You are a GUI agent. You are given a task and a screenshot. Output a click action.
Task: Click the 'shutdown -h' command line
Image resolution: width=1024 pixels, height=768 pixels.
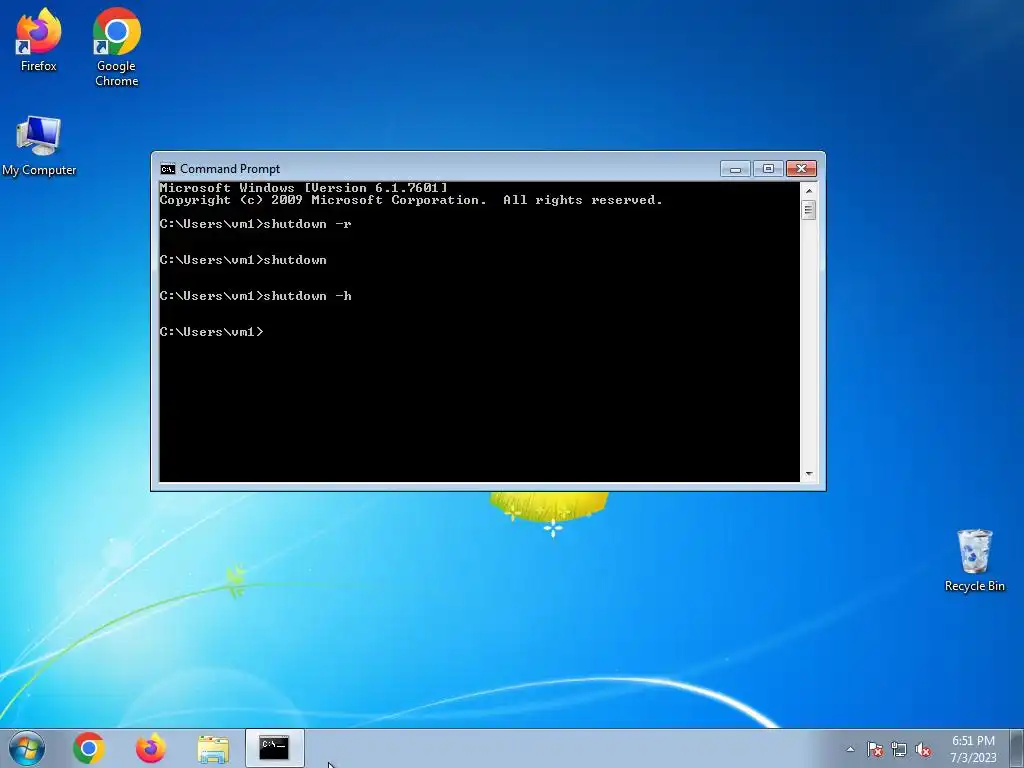pyautogui.click(x=255, y=296)
